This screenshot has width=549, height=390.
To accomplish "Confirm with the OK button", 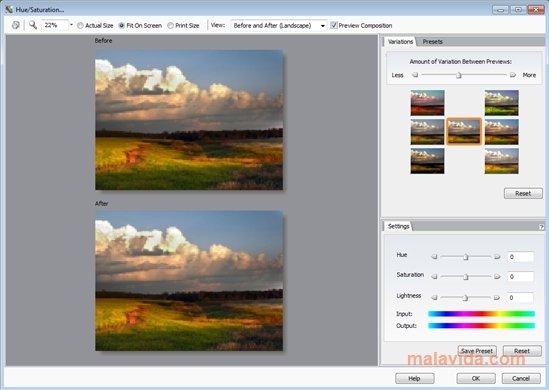I will pyautogui.click(x=476, y=378).
